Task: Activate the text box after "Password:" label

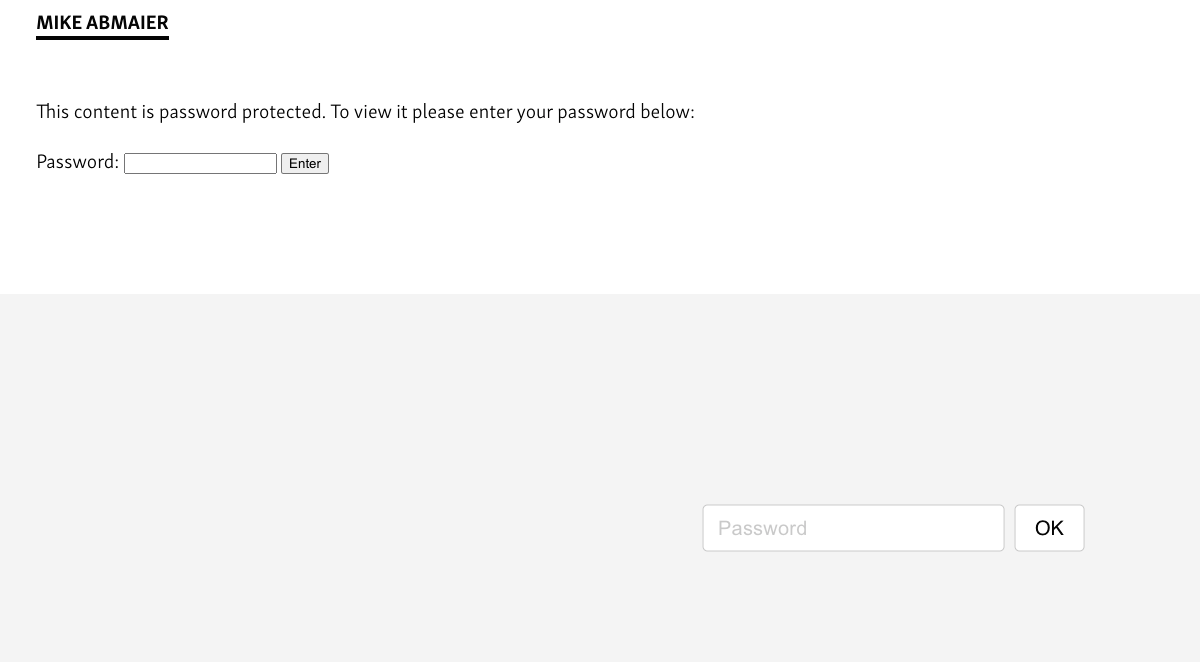Action: (x=200, y=163)
